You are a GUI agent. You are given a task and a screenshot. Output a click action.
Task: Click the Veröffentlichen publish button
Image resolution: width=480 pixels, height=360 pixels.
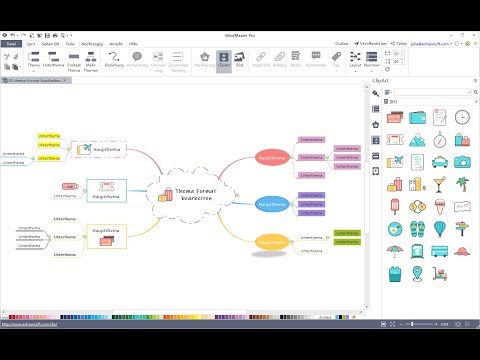point(371,44)
